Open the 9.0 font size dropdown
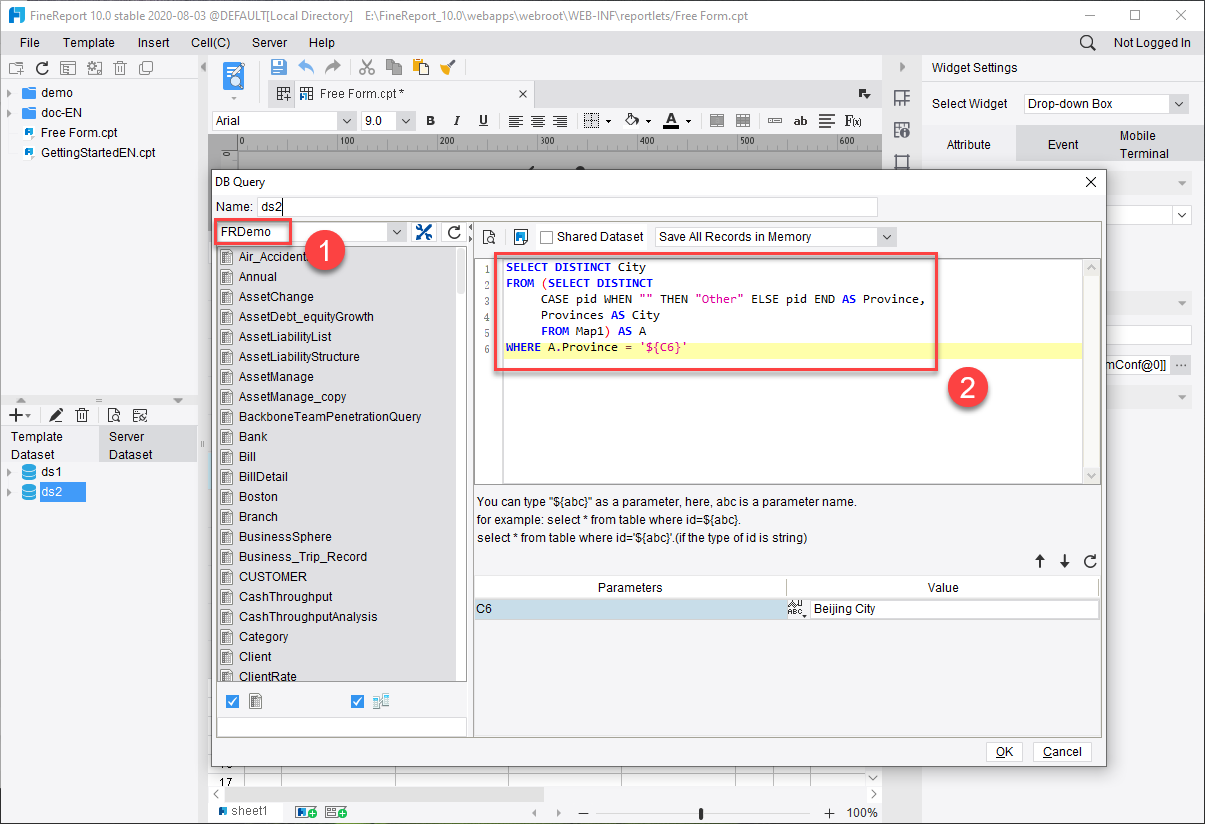 tap(405, 121)
